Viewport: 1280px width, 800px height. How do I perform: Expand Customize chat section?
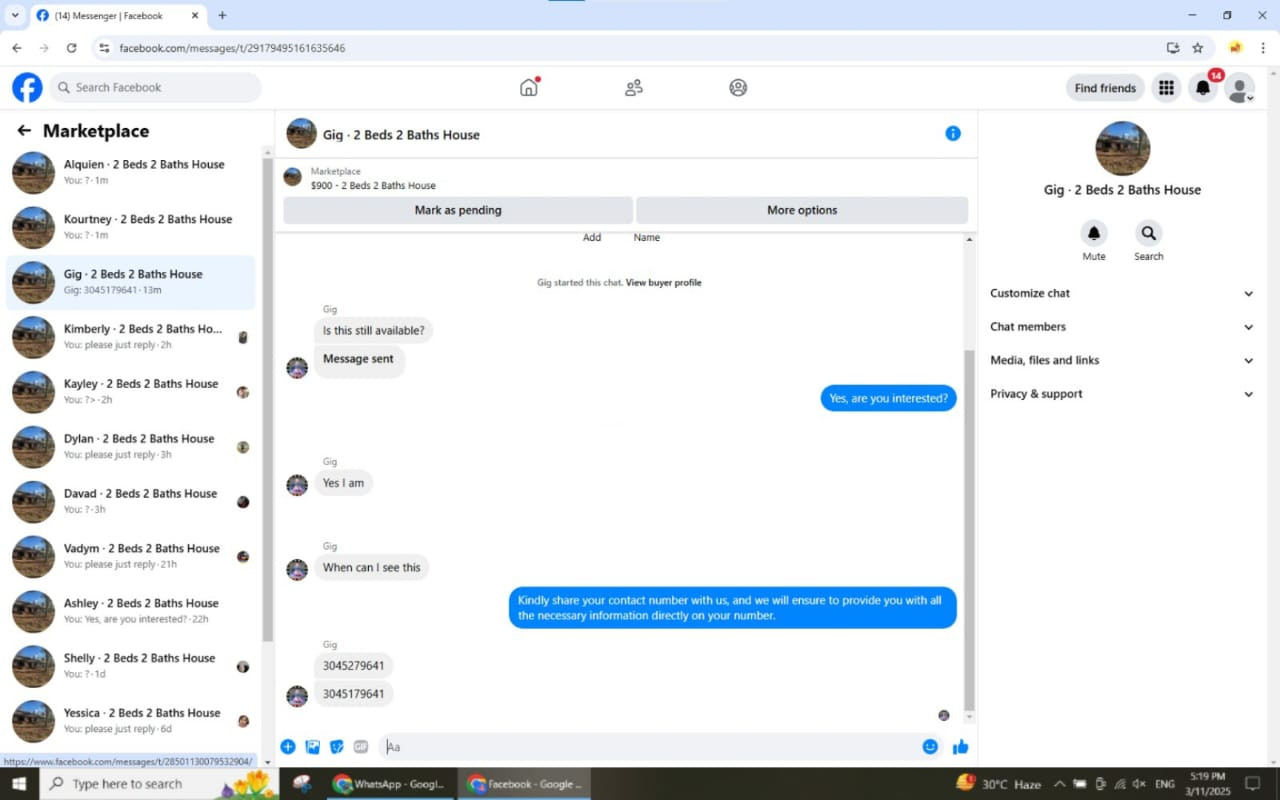click(1121, 293)
